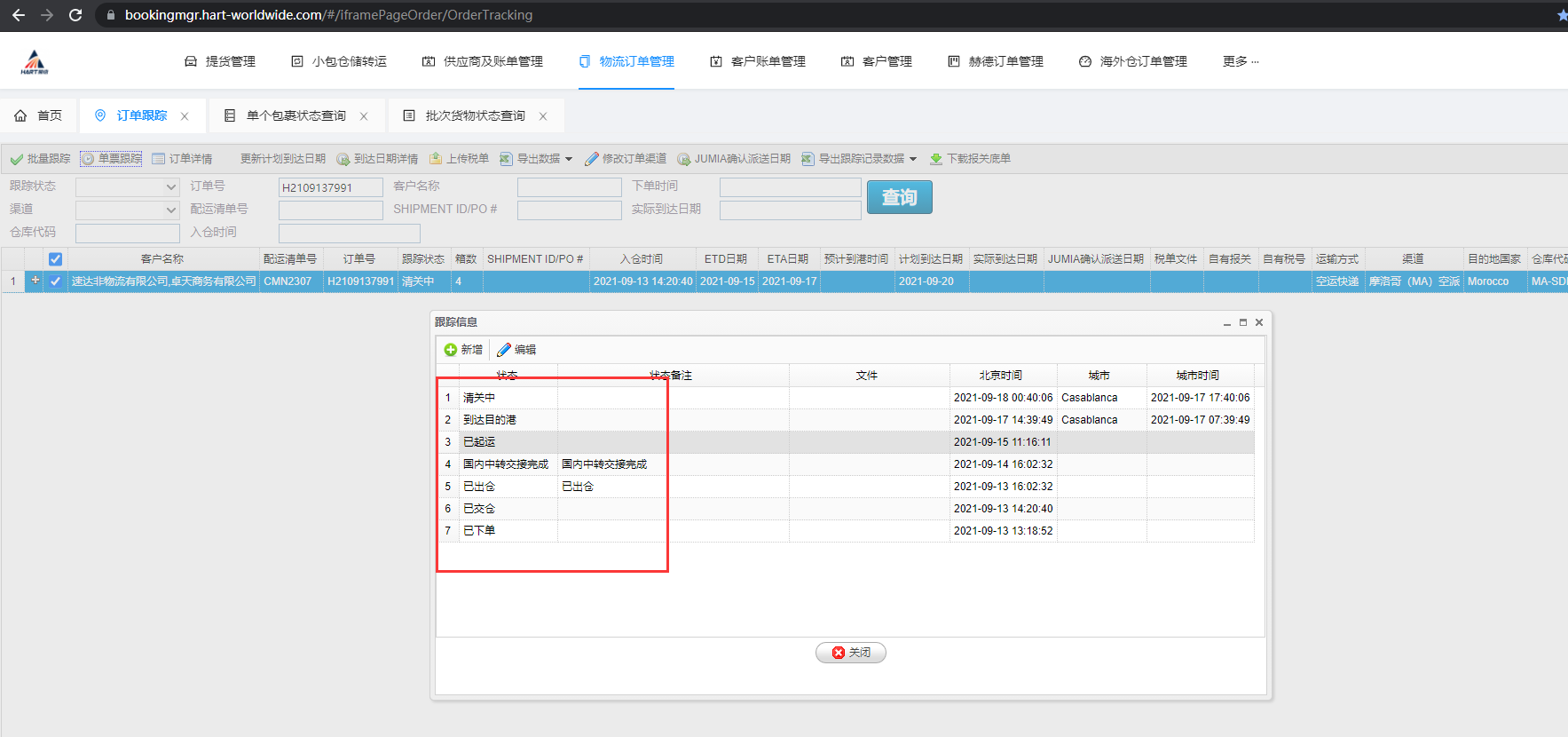
Task: Switch to the 单个包裹状态查询 tab
Action: [295, 115]
